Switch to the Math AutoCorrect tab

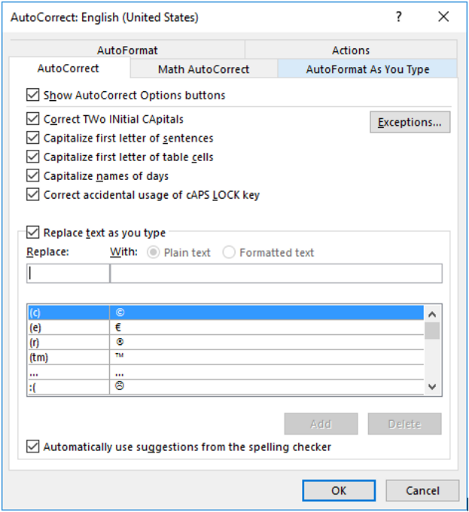click(x=204, y=69)
